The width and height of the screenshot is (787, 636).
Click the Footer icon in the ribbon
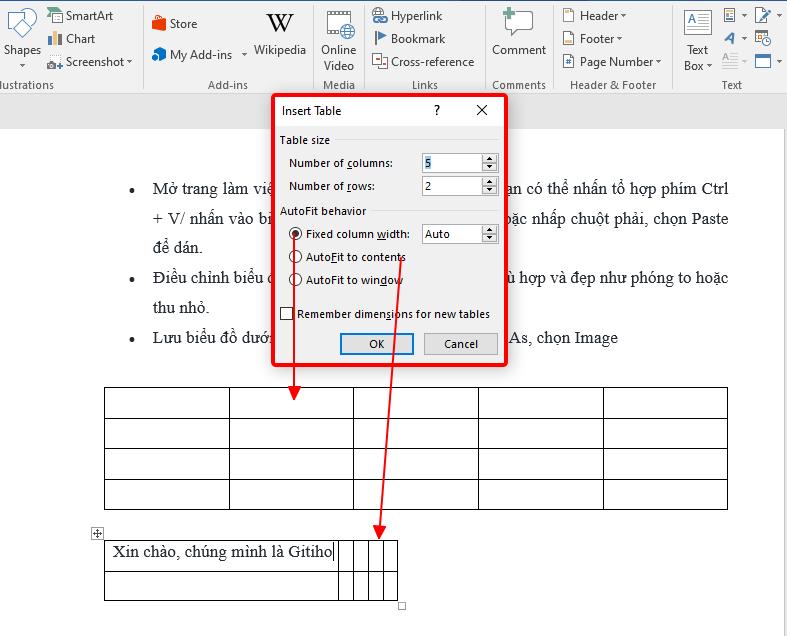pos(568,39)
